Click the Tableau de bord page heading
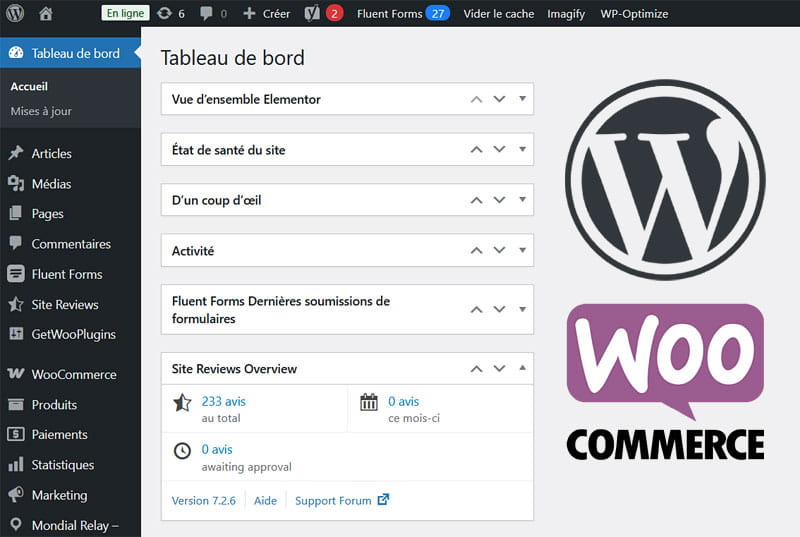 (x=233, y=58)
